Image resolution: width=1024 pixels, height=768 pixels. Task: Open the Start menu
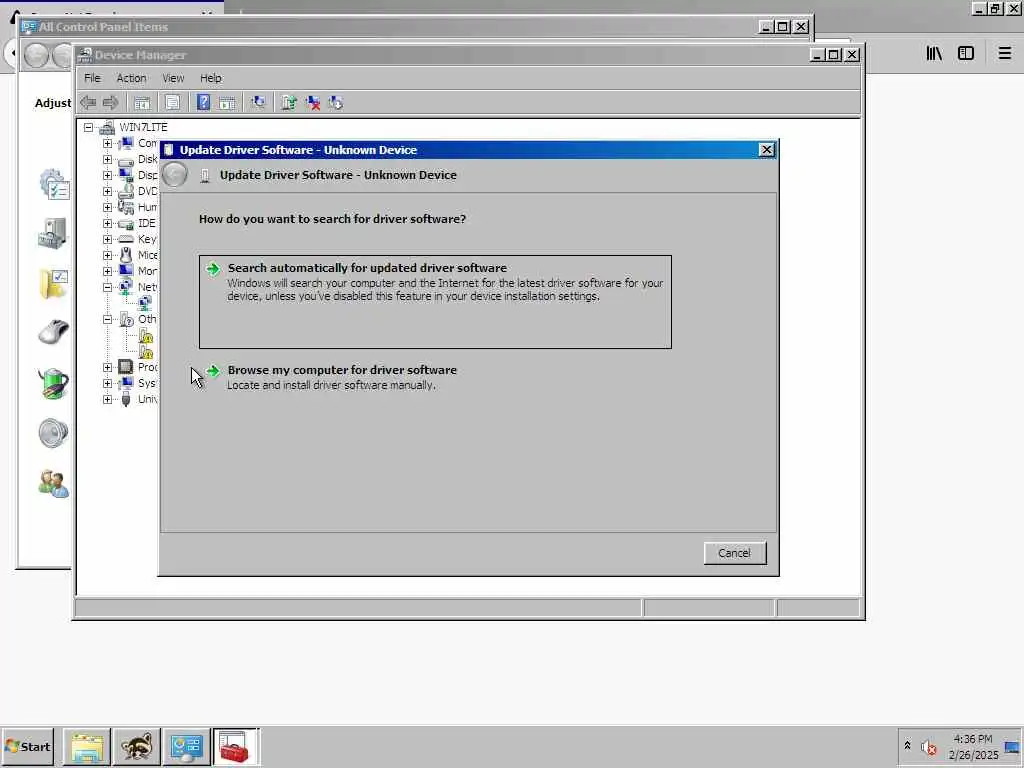(27, 746)
